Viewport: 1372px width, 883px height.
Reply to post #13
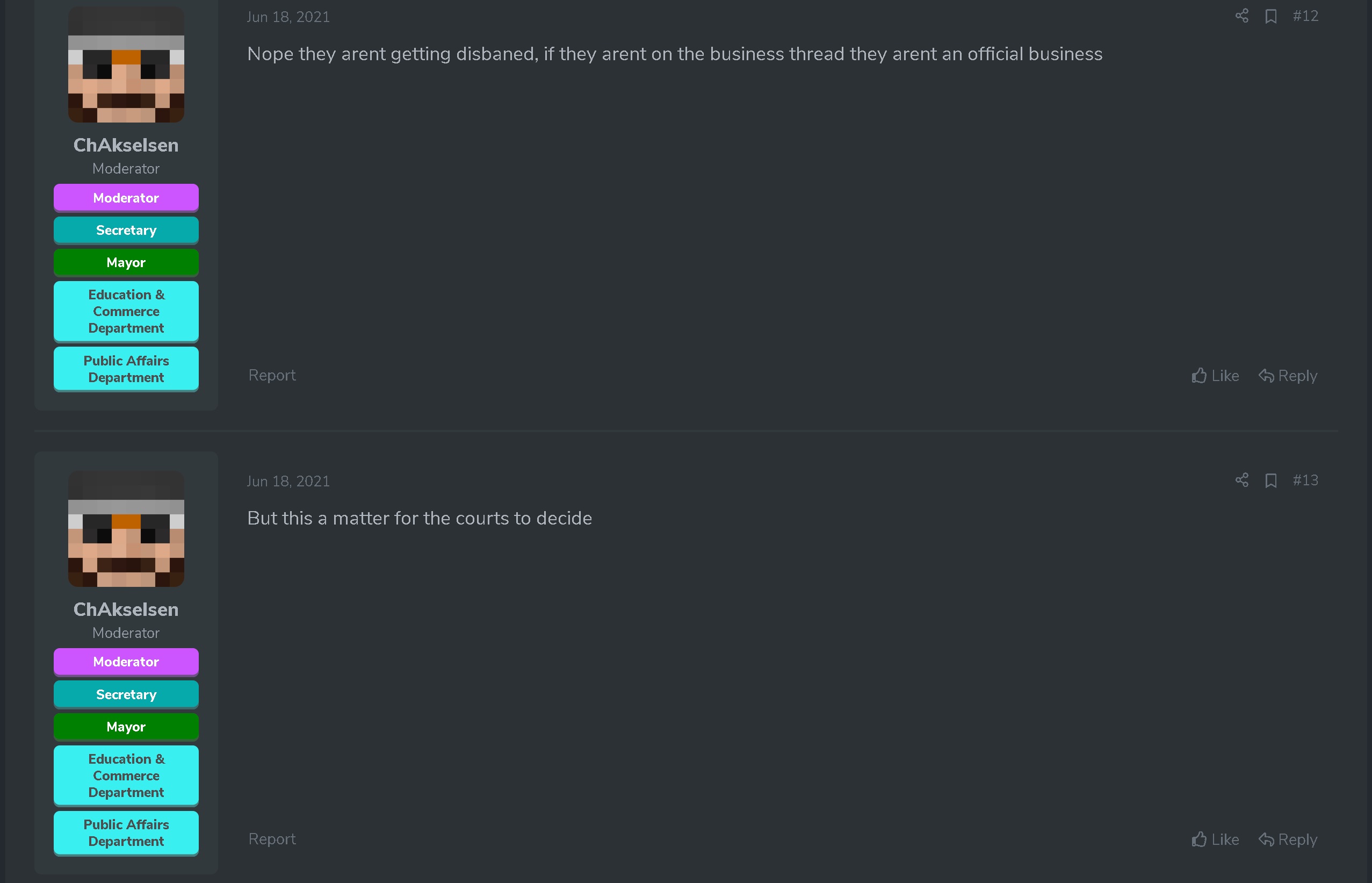[1288, 839]
